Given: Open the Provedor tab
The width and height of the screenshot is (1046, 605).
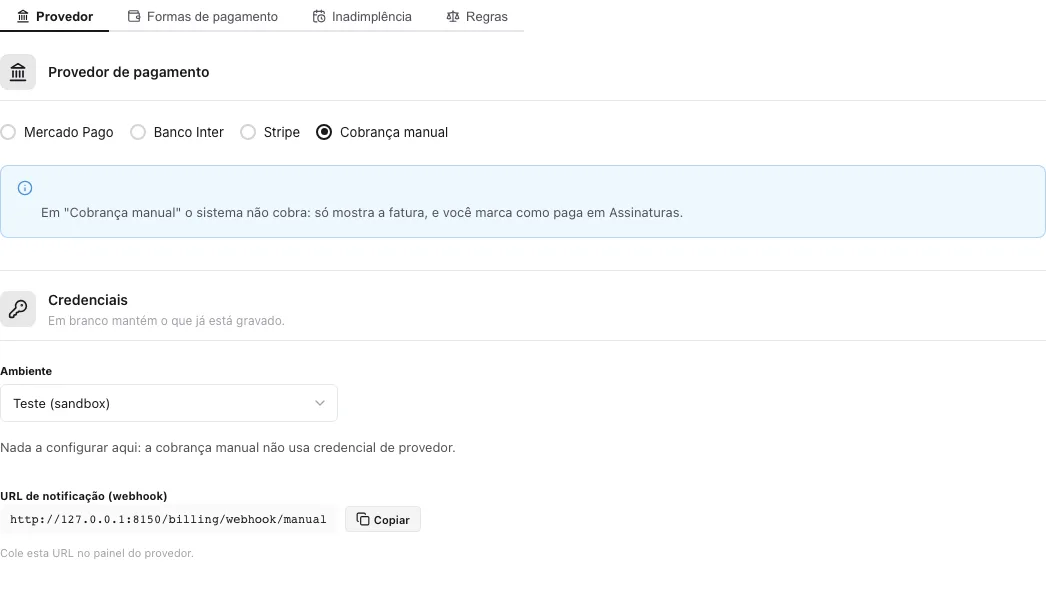Looking at the screenshot, I should [55, 17].
